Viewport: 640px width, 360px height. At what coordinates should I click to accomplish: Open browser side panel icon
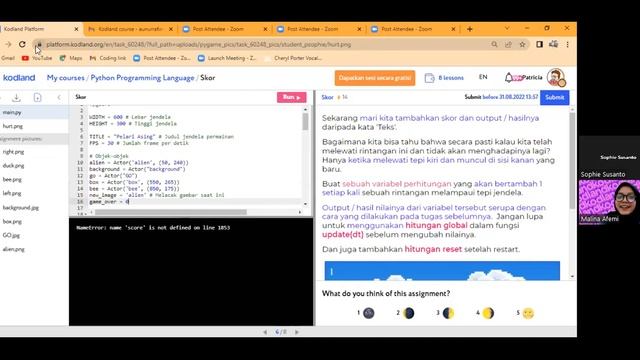pos(539,44)
